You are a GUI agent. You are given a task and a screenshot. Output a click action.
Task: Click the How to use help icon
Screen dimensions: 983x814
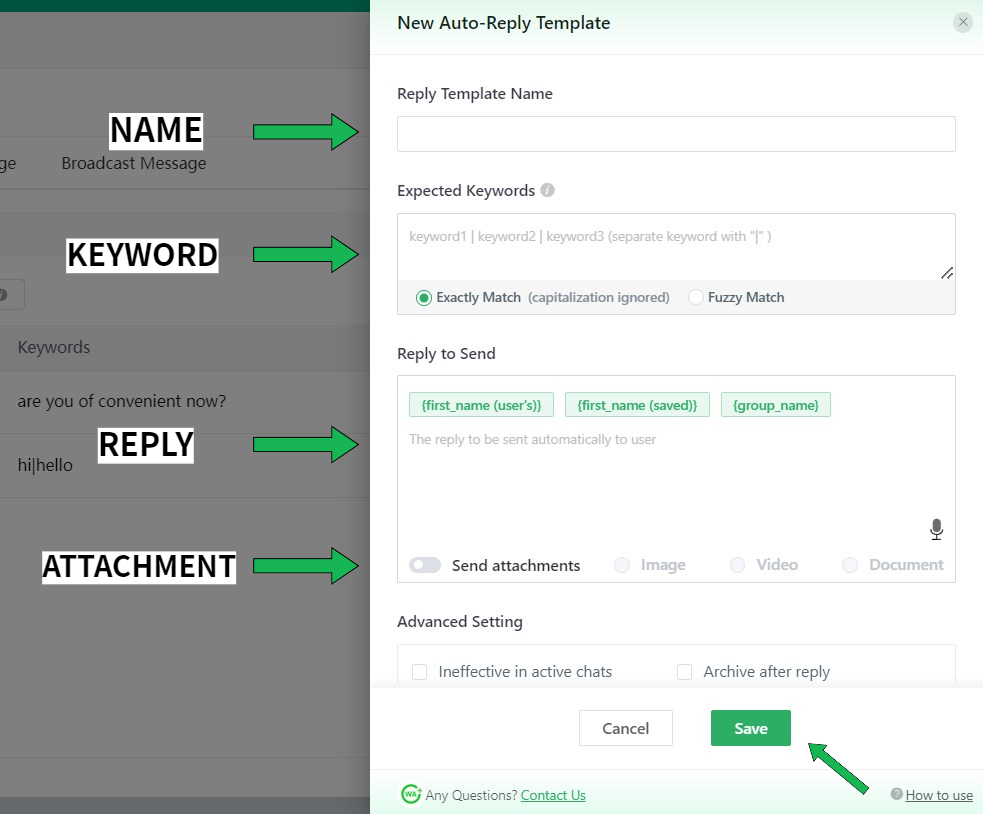tap(896, 794)
